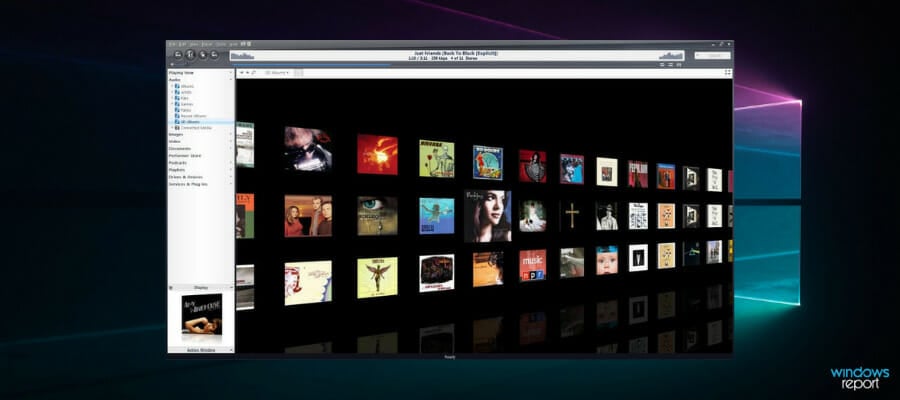The height and width of the screenshot is (400, 900).
Task: Select Files under Audio
Action: (184, 98)
